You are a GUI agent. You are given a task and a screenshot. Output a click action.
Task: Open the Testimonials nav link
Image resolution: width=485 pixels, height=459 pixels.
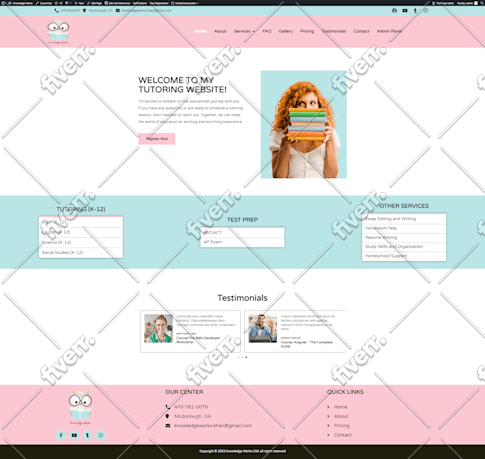334,31
